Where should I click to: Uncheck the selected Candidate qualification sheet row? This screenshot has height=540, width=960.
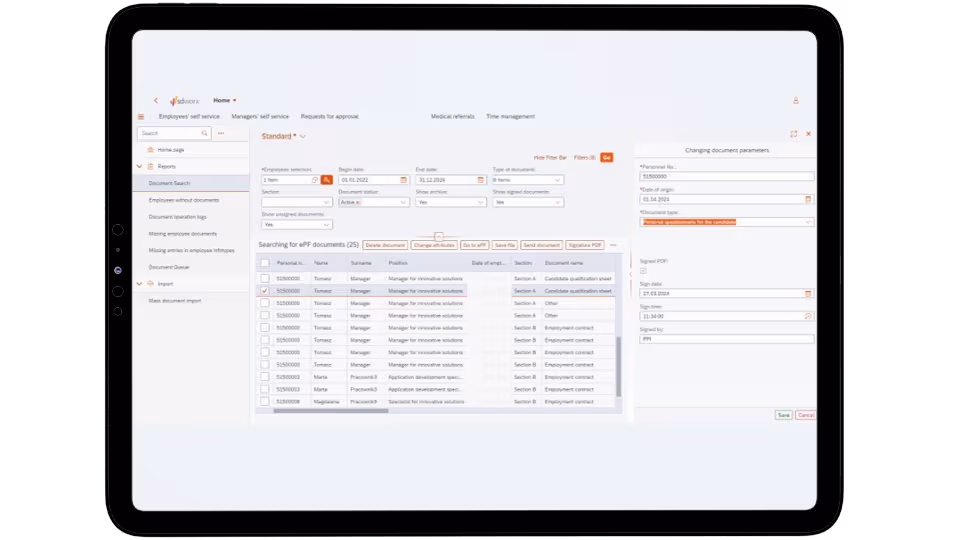(264, 291)
